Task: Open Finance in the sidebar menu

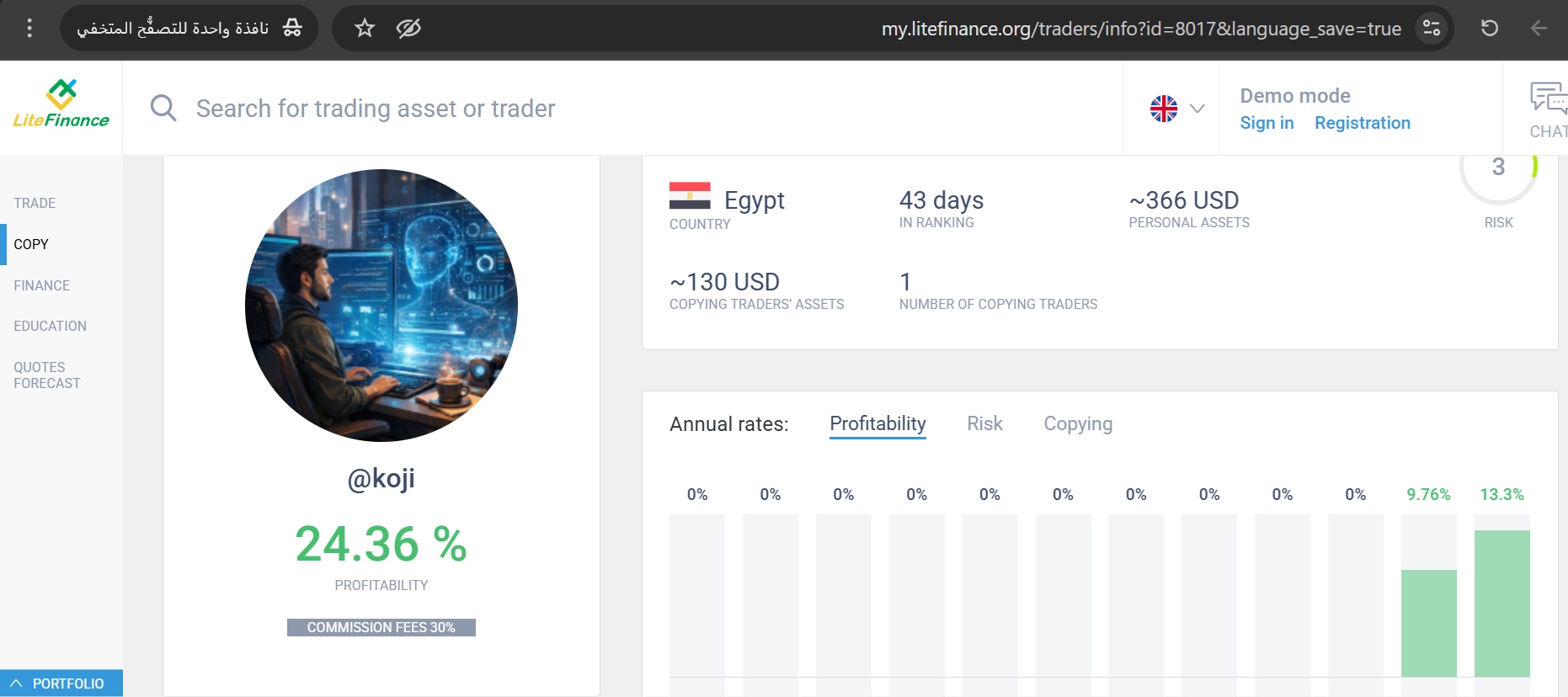Action: point(42,285)
